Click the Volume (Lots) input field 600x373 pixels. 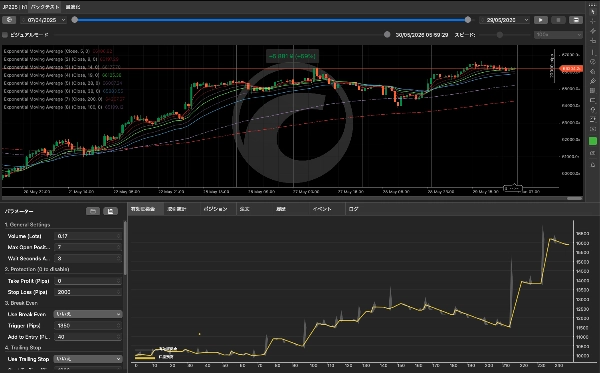coord(88,236)
